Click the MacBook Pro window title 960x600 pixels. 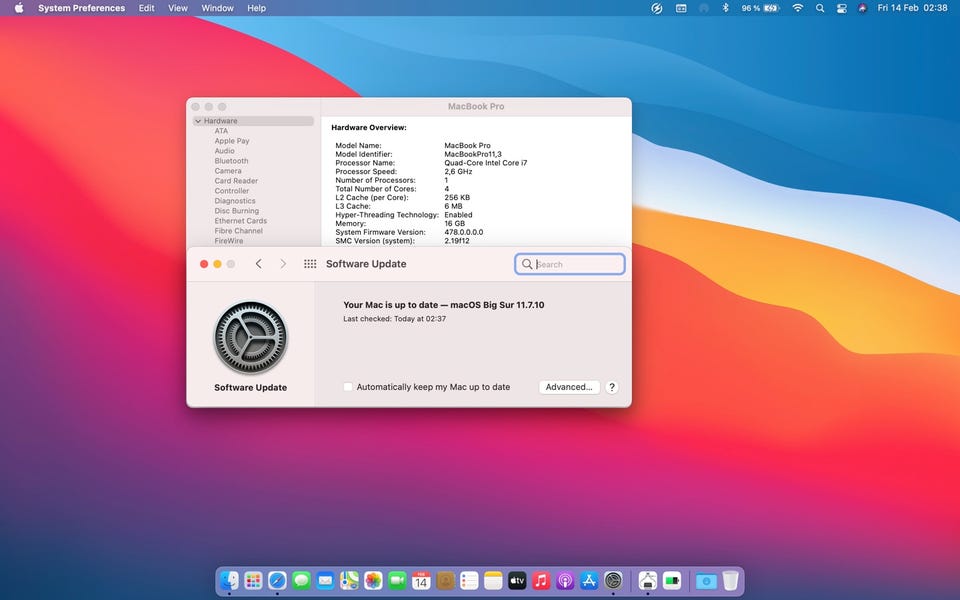[476, 107]
